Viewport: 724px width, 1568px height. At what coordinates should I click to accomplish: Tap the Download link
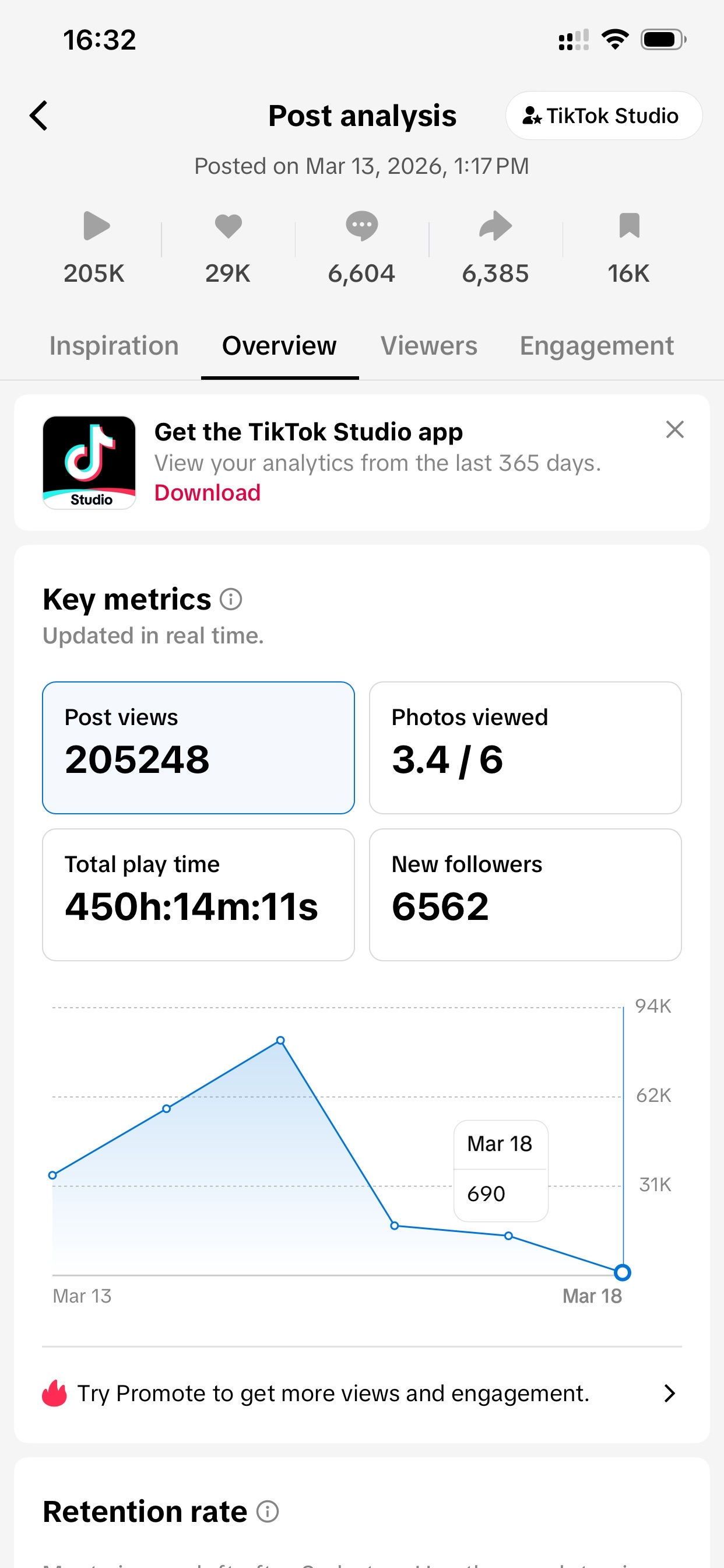pos(208,492)
